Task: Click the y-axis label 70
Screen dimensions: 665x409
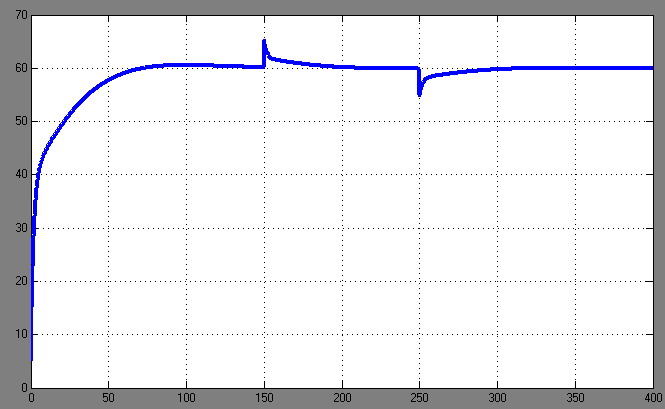Action: coord(21,15)
